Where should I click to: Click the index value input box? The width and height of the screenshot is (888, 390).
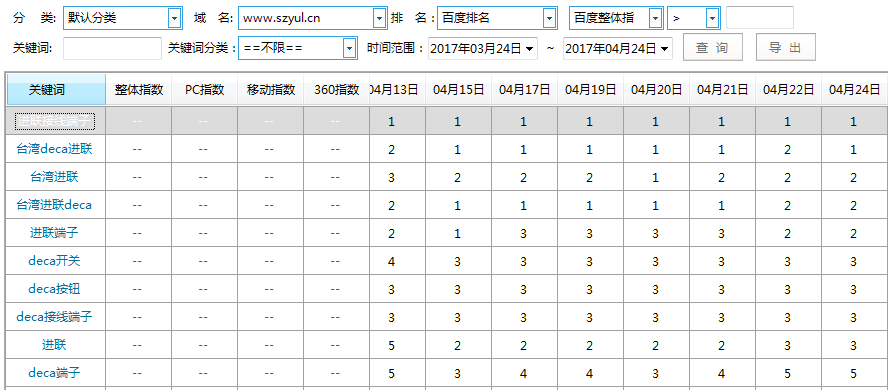[x=759, y=18]
